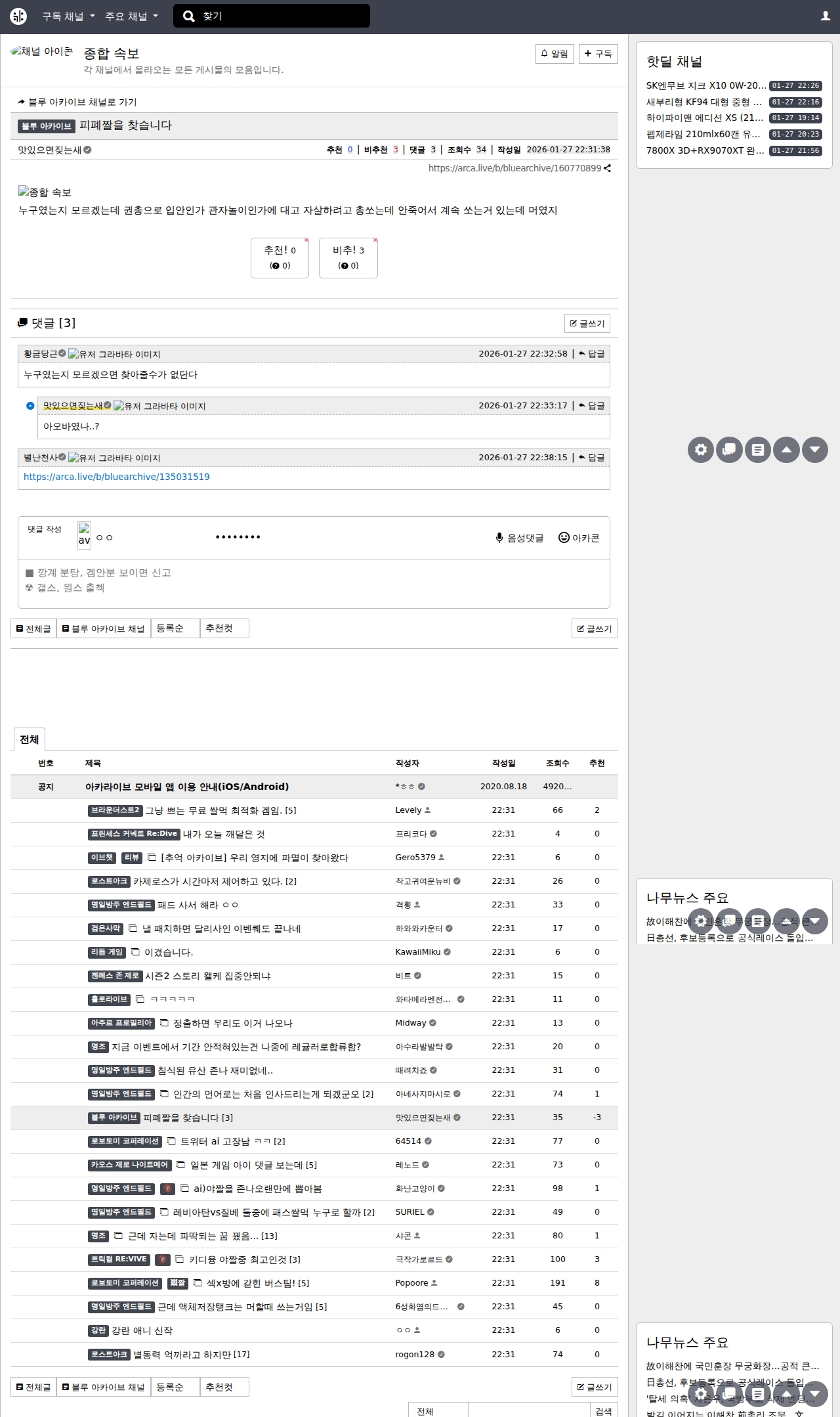Click the 브라운더스트2 channel badge

[115, 810]
